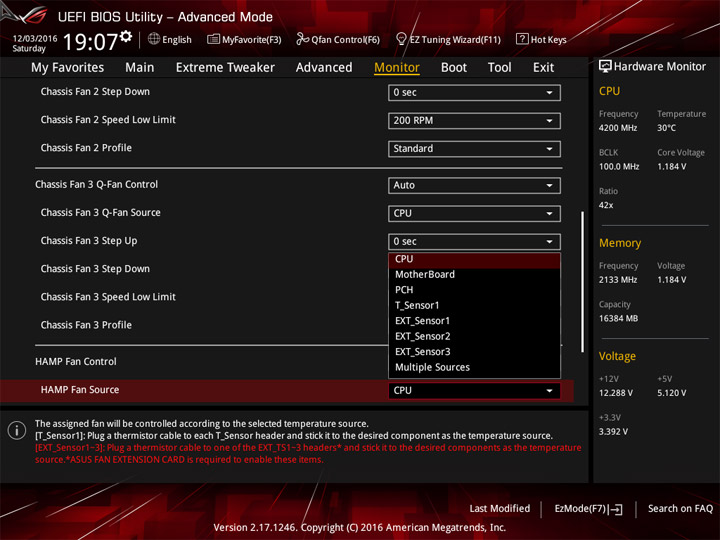Image resolution: width=720 pixels, height=540 pixels.
Task: Click the info icon in help area
Action: [x=17, y=430]
